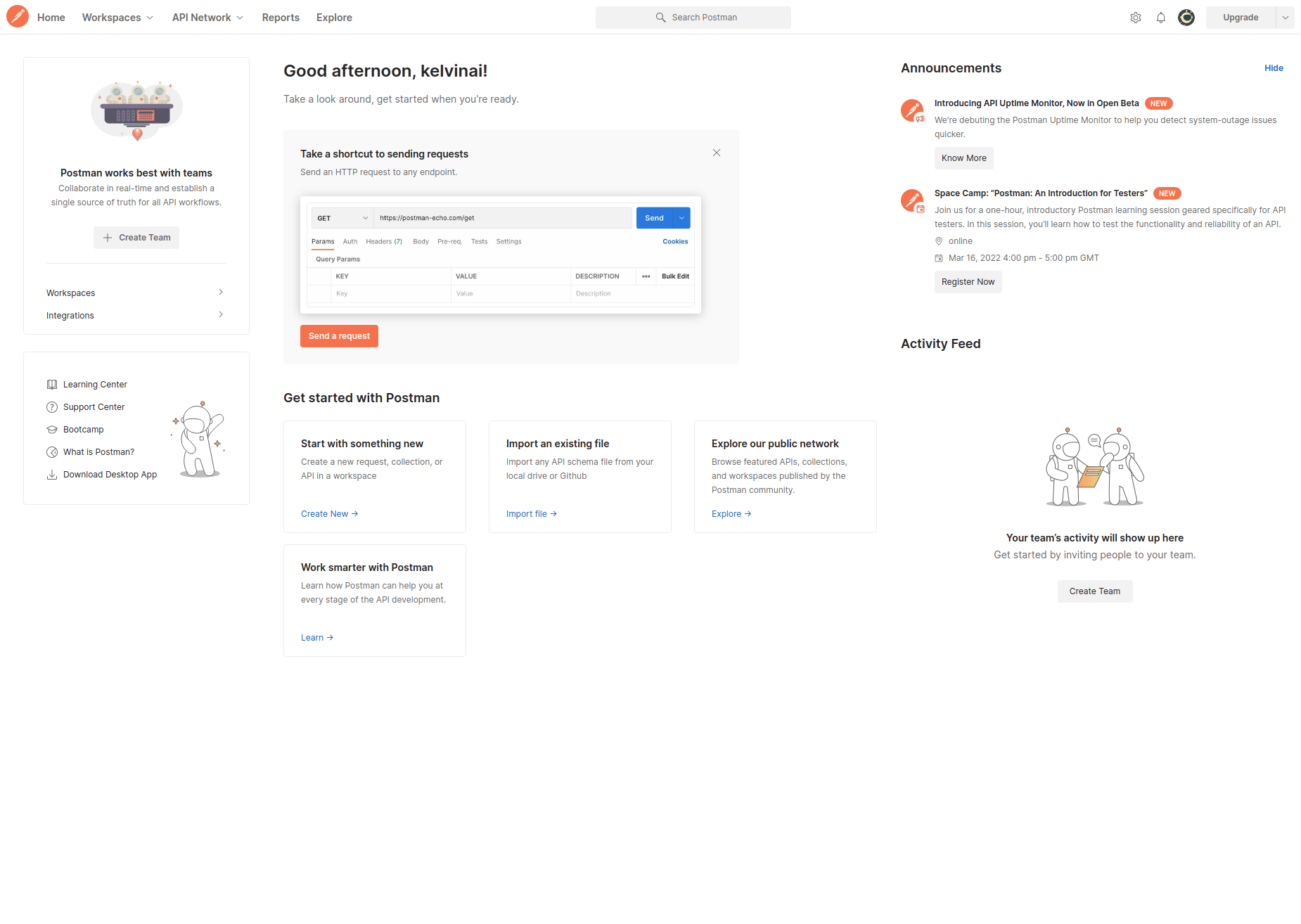Select the Auth tab in the preview
The width and height of the screenshot is (1301, 924).
[350, 241]
